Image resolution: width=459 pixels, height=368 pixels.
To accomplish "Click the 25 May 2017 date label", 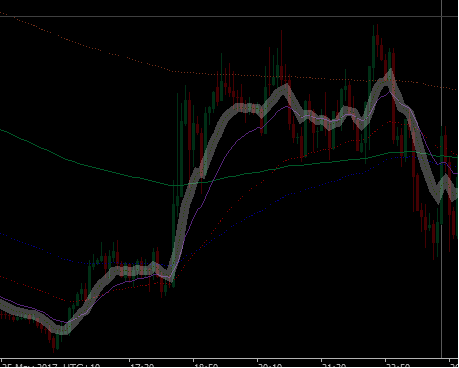I will [x=30, y=365].
